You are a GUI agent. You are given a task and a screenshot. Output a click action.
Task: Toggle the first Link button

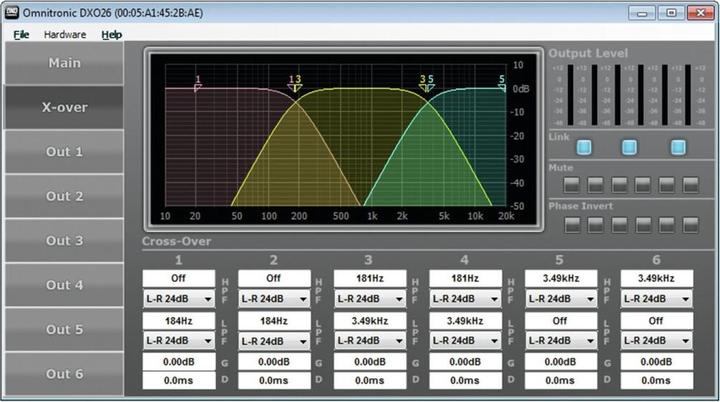coord(584,147)
